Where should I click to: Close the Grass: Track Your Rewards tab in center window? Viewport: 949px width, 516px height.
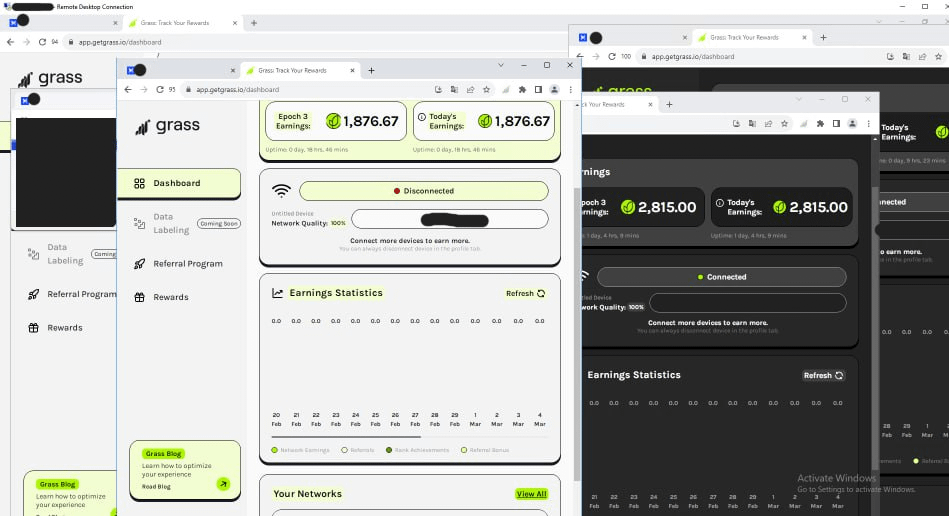(x=352, y=71)
